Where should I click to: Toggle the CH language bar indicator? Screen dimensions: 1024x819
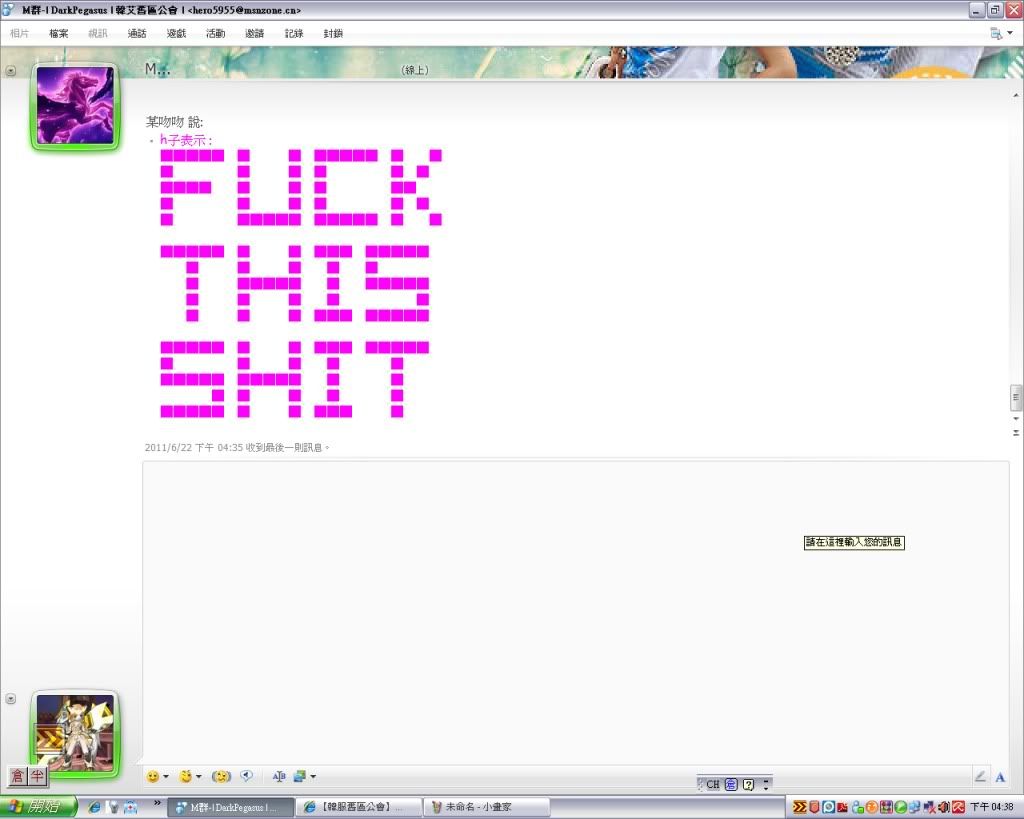[x=712, y=785]
